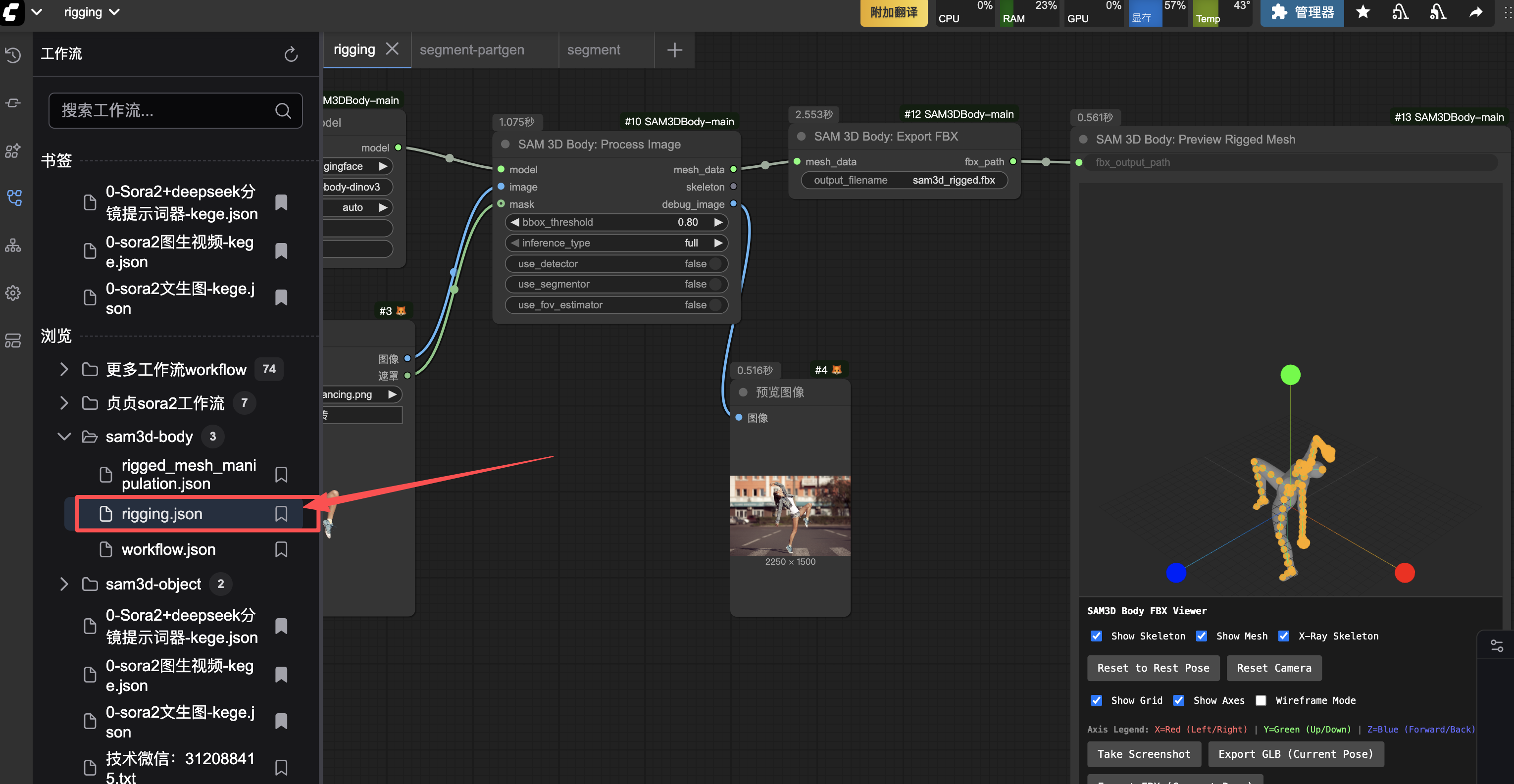The image size is (1514, 784).
Task: Switch the use_detector toggle on
Action: tap(715, 263)
